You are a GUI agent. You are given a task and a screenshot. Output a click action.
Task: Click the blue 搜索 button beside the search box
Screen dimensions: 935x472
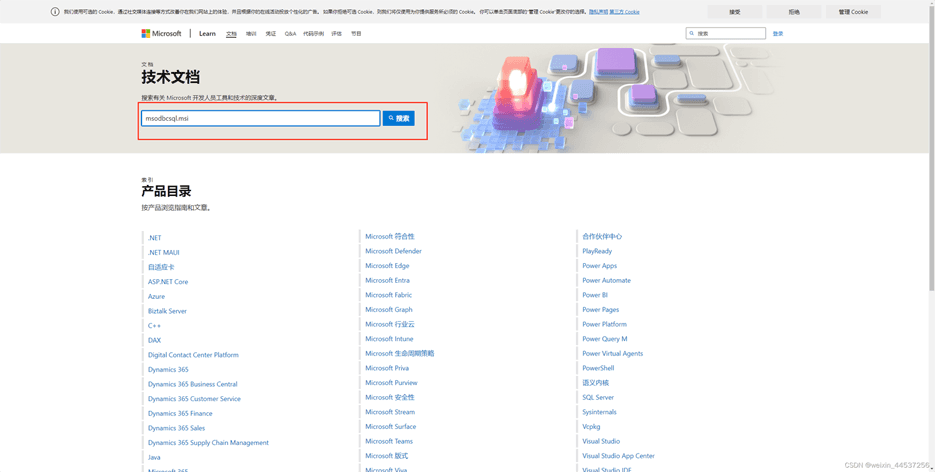(398, 118)
